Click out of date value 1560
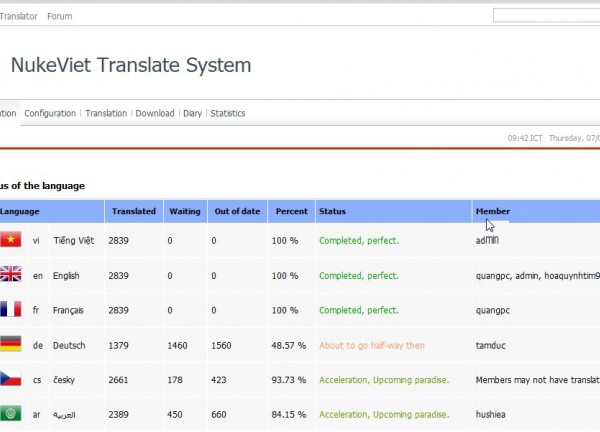Screen dimensions: 600x432 tap(221, 346)
